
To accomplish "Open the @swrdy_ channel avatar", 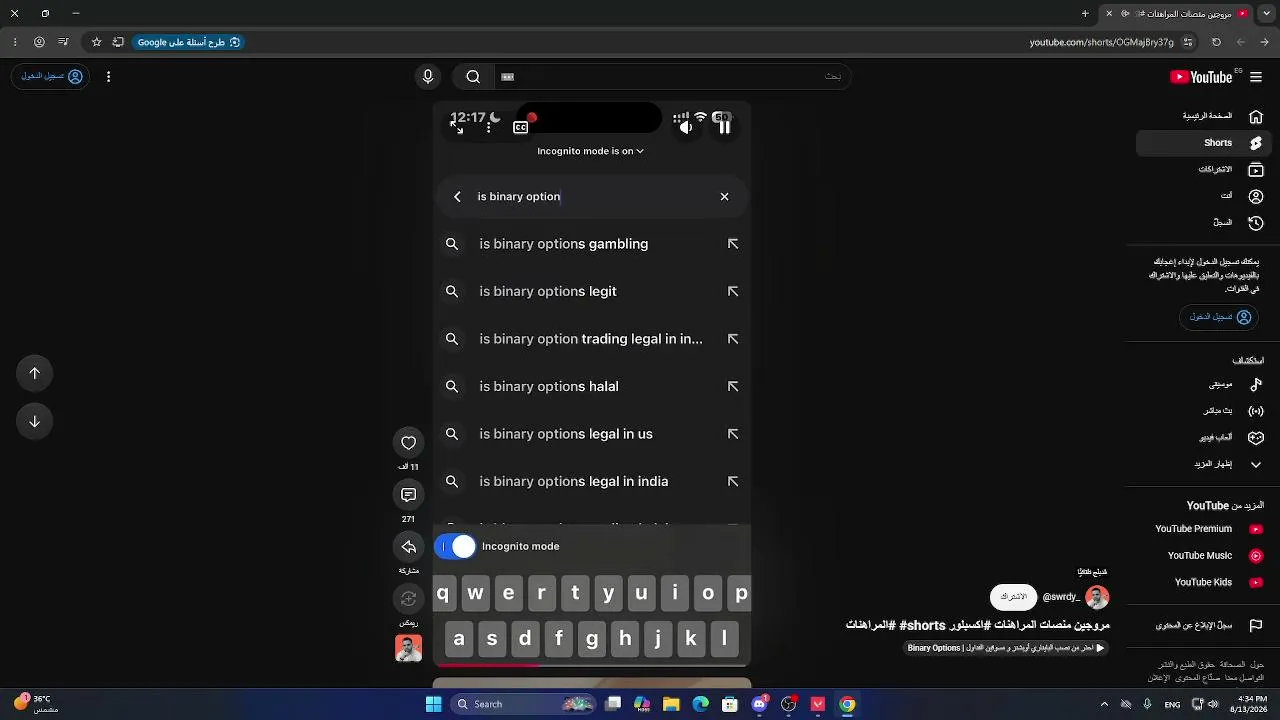I will click(x=1097, y=597).
